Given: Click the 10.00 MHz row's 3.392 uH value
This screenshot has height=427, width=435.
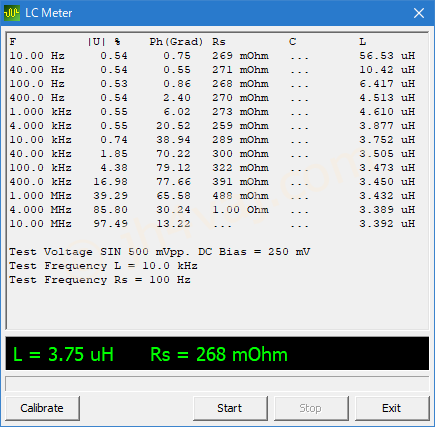Looking at the screenshot, I should tap(387, 224).
